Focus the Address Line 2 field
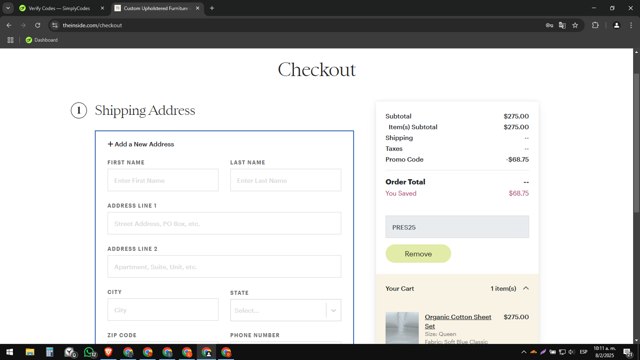This screenshot has width=640, height=360. point(224,267)
